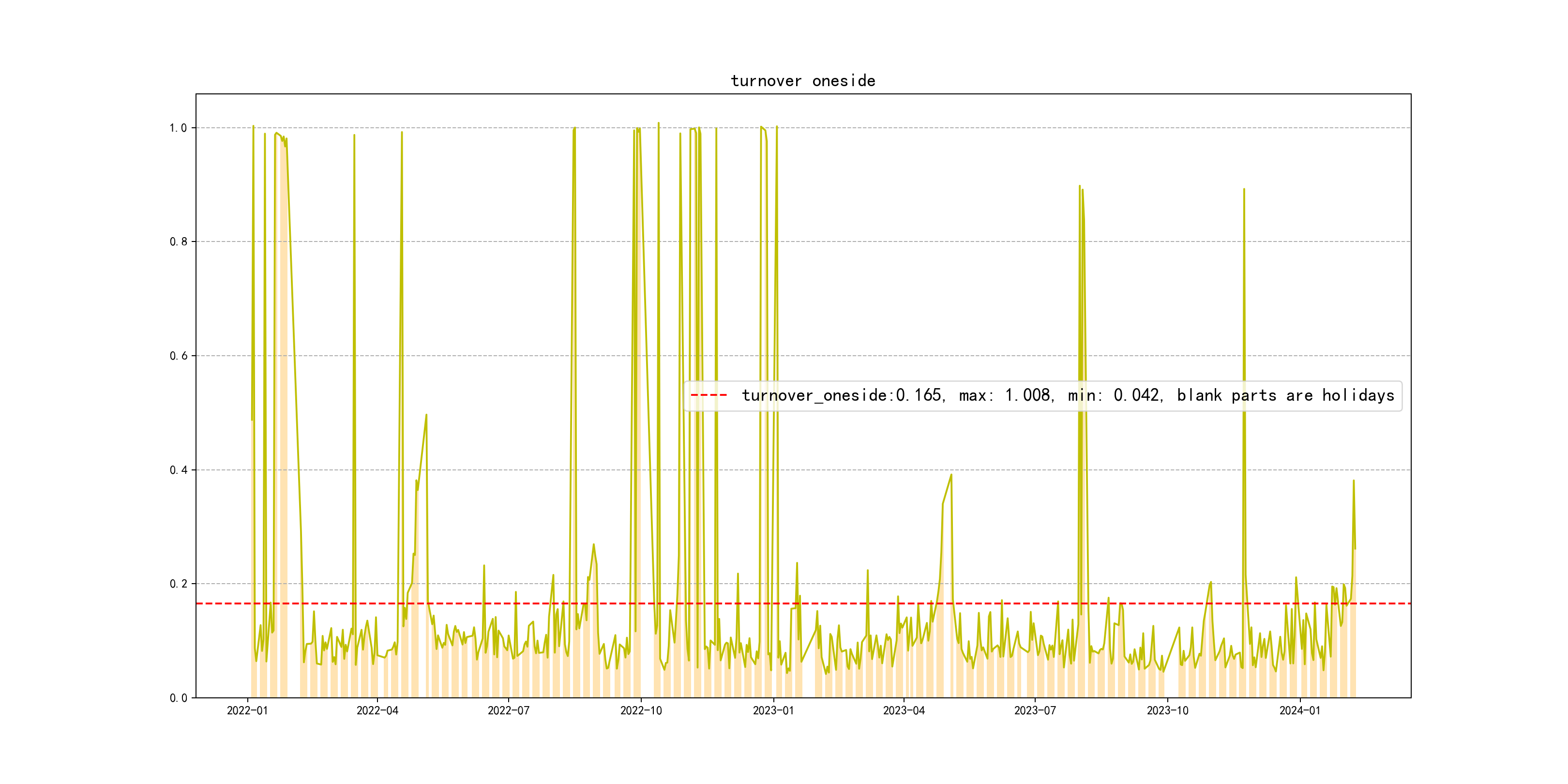Screen dimensions: 1568x784
Task: Click the 2022-04 x-axis label
Action: tap(377, 710)
